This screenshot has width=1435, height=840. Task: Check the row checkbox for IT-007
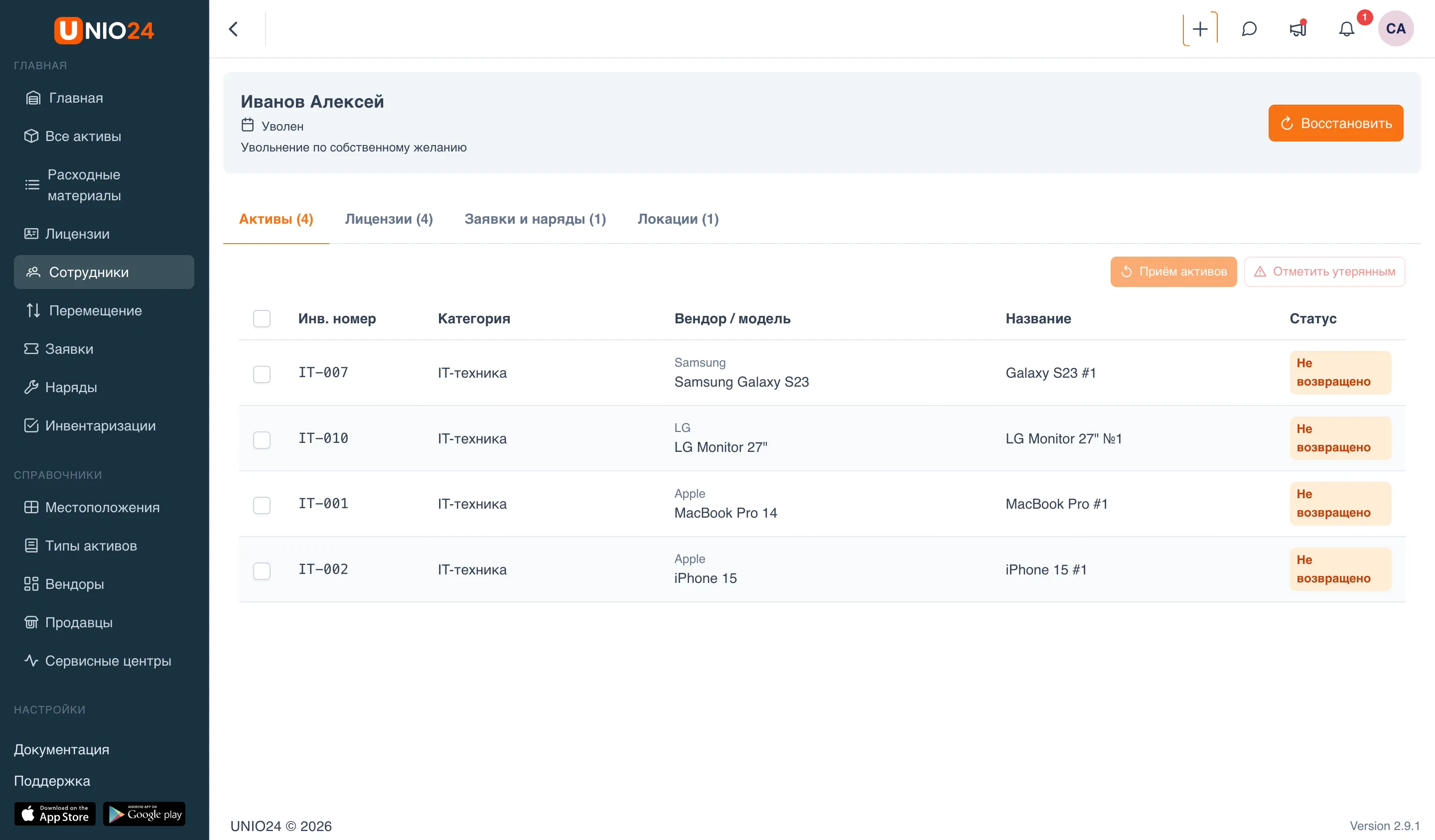(x=262, y=374)
